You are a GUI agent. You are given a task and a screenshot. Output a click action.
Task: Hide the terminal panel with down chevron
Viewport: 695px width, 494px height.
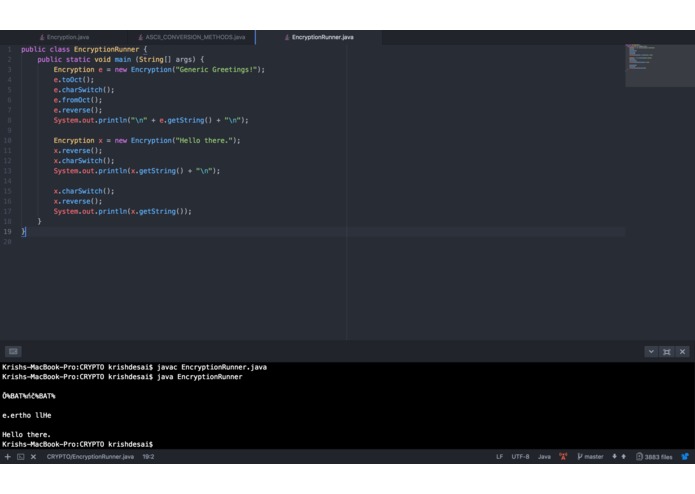(x=651, y=351)
